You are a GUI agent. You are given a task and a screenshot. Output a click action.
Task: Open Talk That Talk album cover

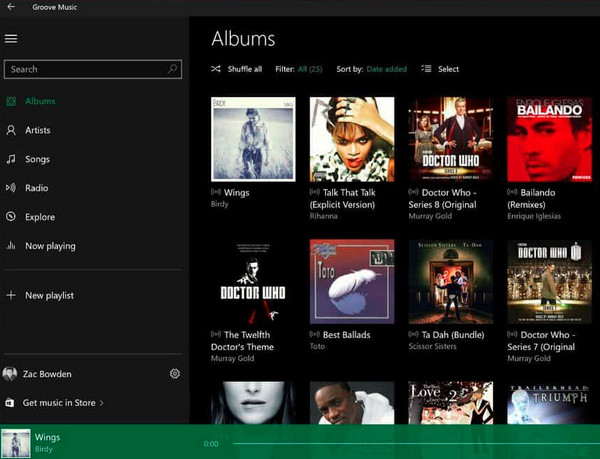[352, 139]
